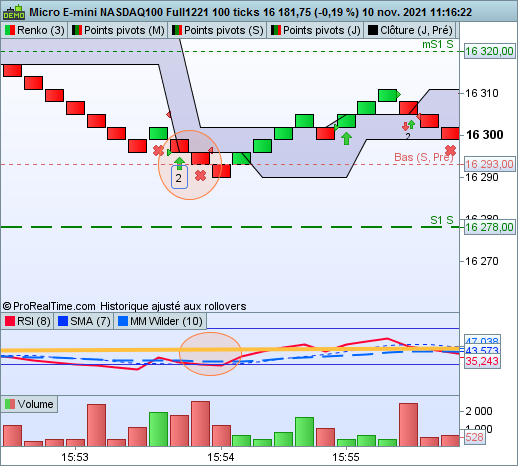The height and width of the screenshot is (466, 518).
Task: Click the Bas (S, Pré) line label
Action: pos(423,157)
